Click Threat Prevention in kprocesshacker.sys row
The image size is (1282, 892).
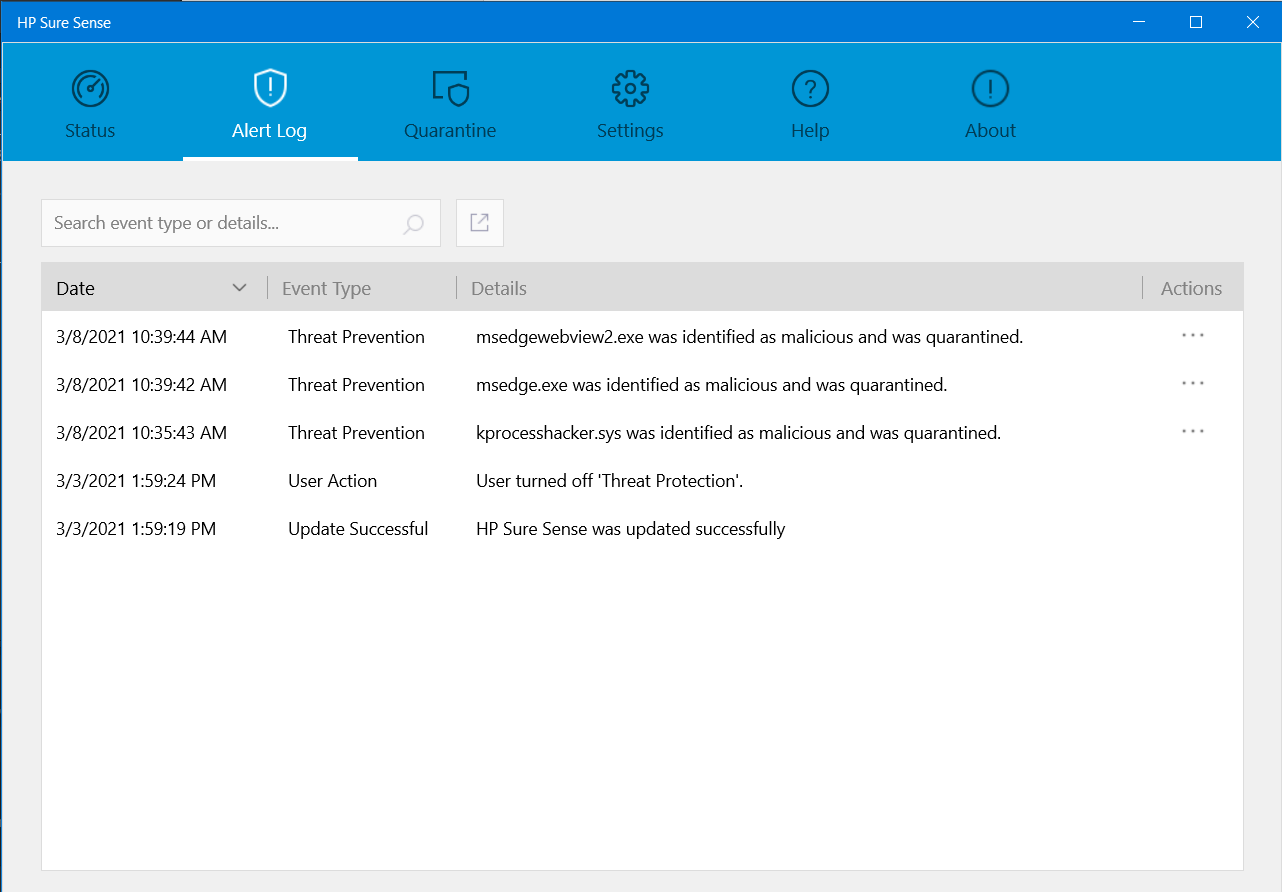pyautogui.click(x=356, y=433)
